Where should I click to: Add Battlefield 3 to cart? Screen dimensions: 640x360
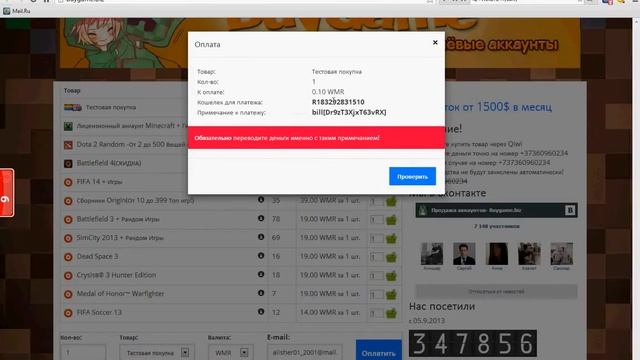click(x=391, y=220)
